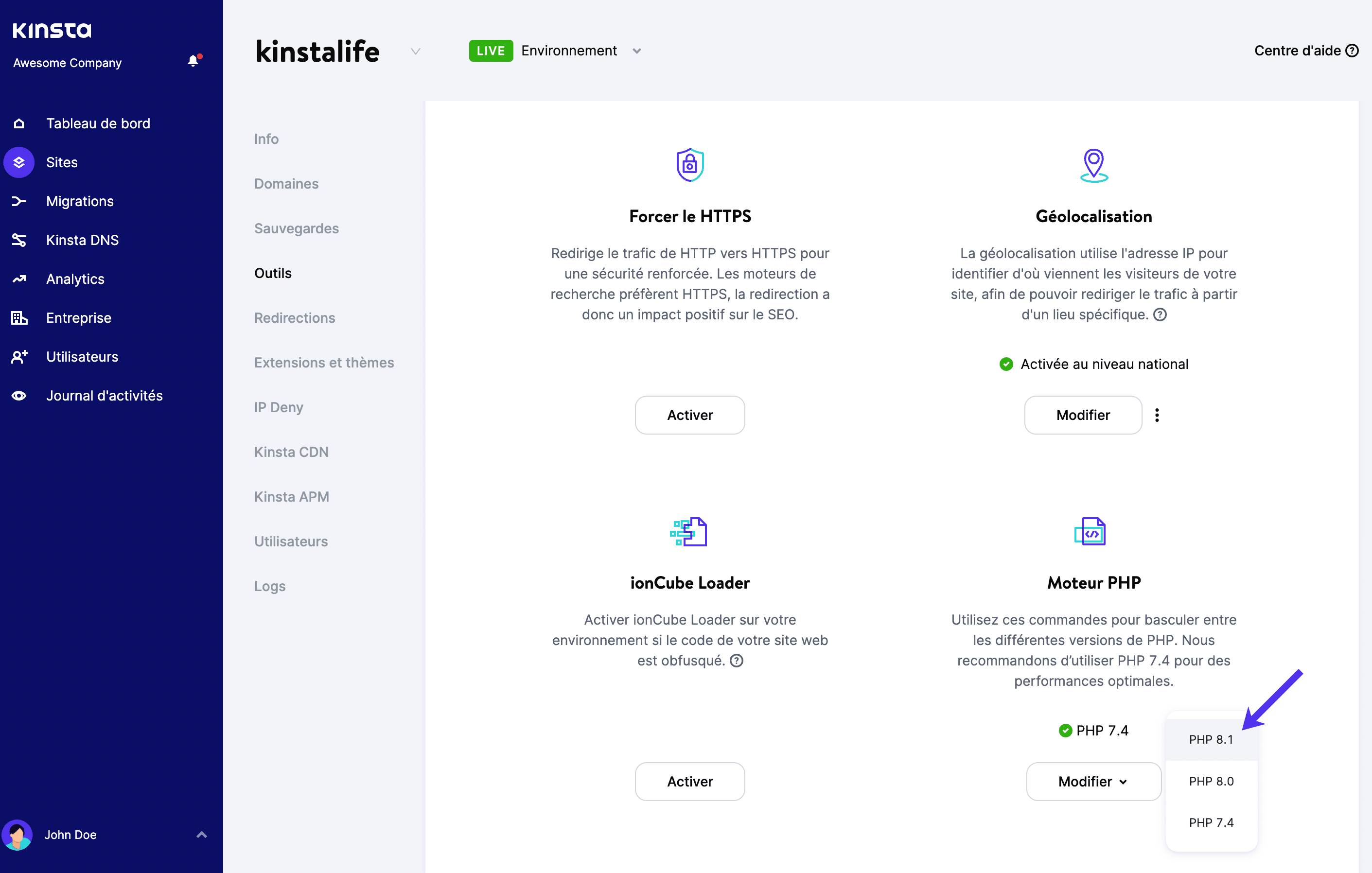Open the Outils menu item

point(273,272)
